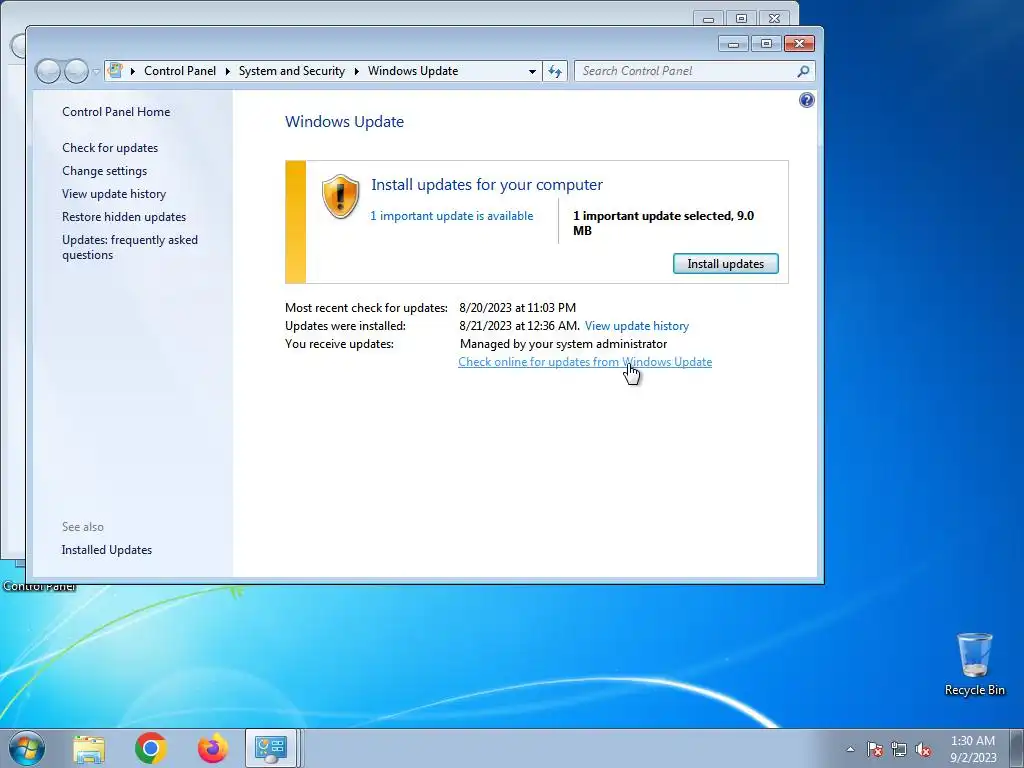Expand the arrow before Control Panel breadcrumb
This screenshot has width=1024, height=768.
coord(133,71)
